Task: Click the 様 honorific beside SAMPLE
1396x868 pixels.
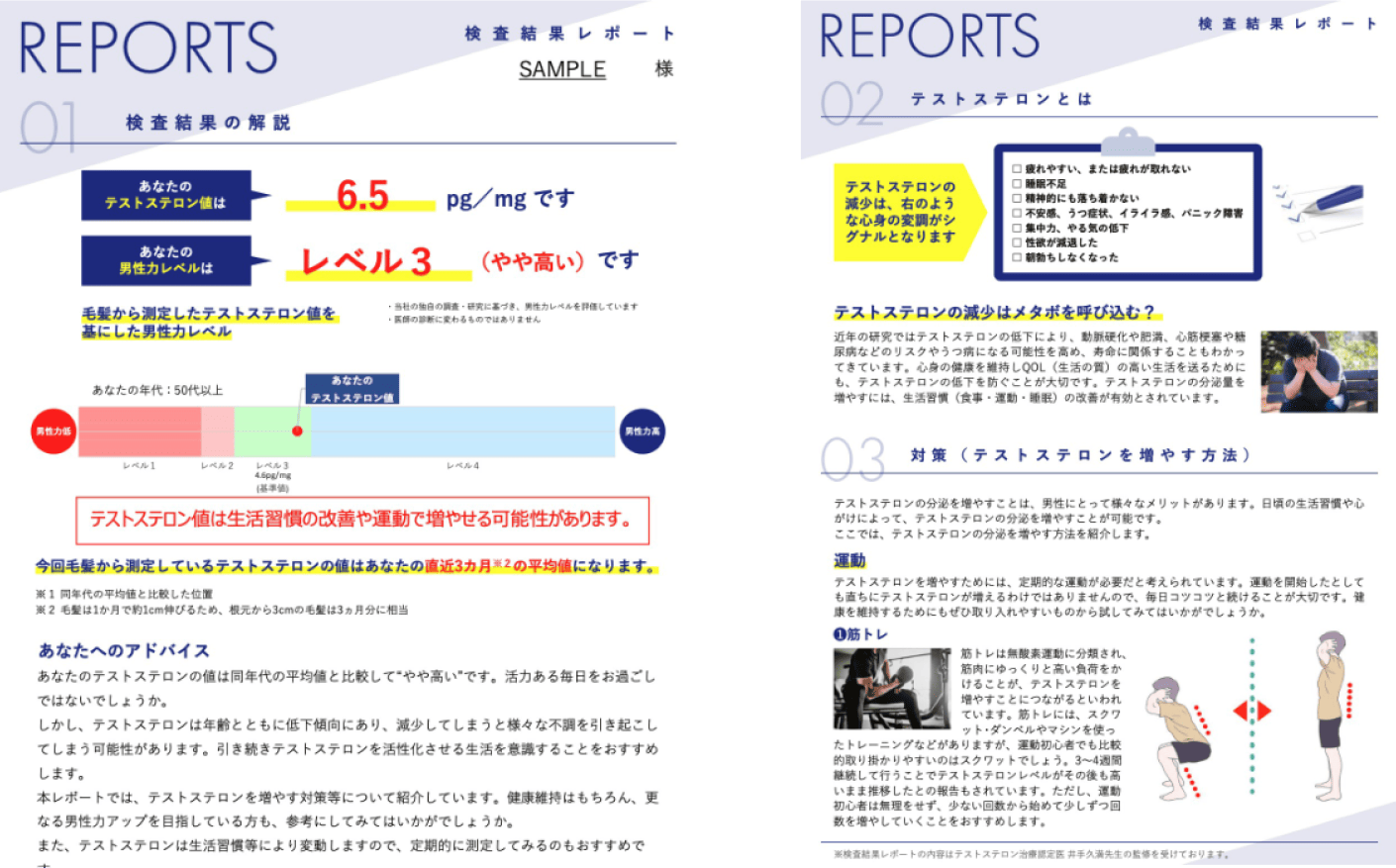Action: tap(664, 69)
